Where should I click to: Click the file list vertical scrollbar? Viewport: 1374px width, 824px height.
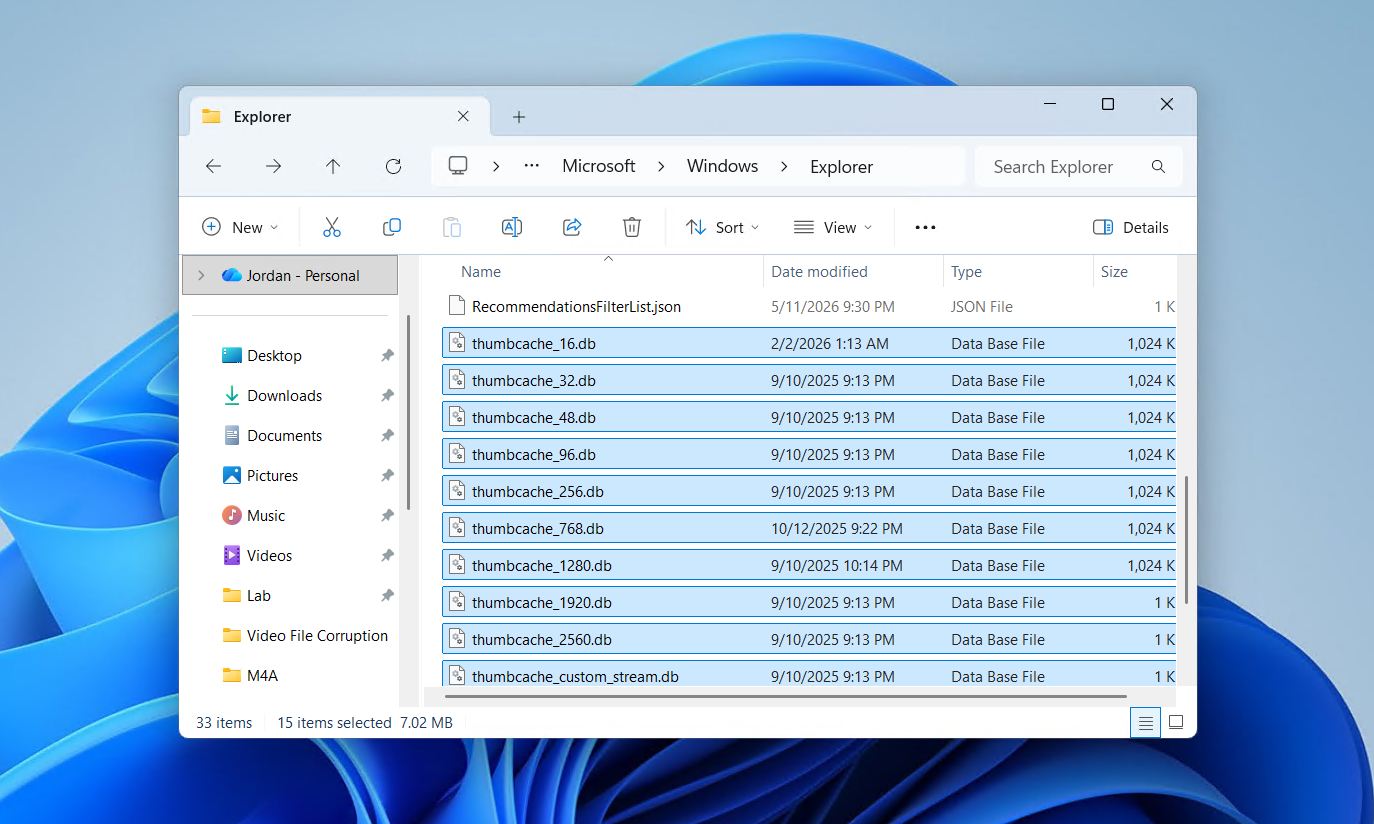coord(1186,540)
